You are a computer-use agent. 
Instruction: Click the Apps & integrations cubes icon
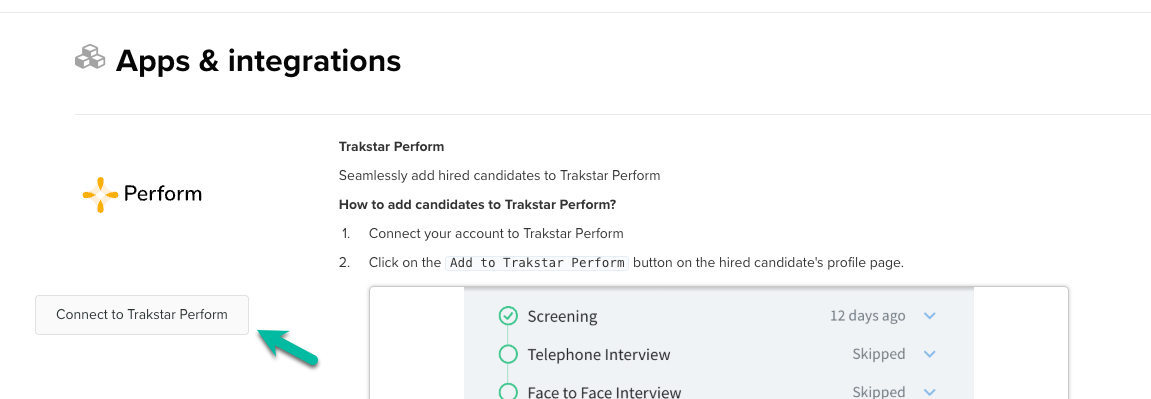[90, 58]
